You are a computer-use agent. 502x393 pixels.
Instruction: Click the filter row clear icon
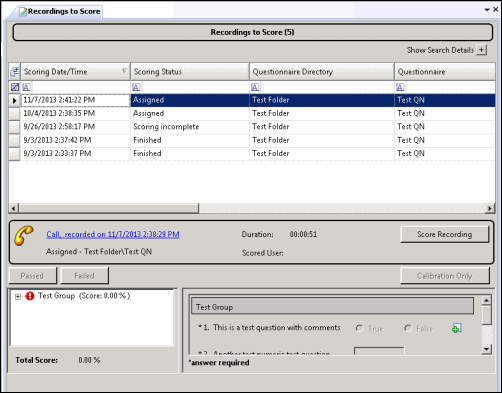point(15,87)
